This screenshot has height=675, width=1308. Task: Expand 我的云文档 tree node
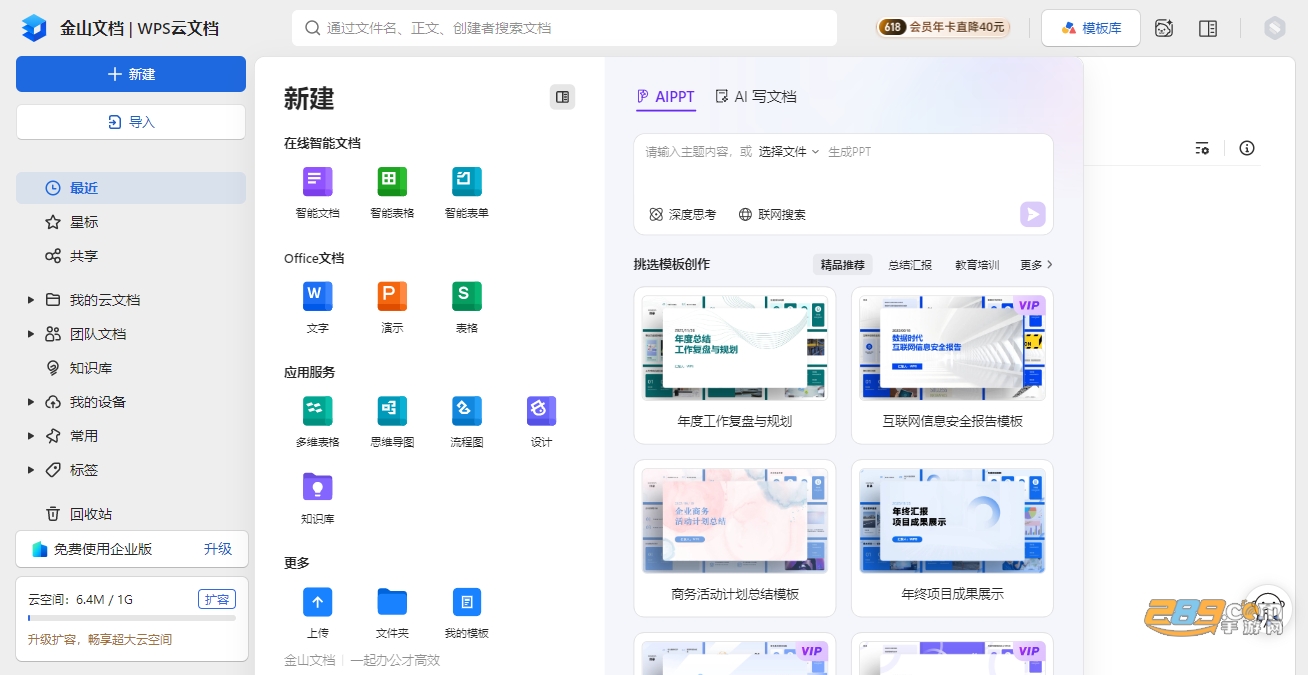click(x=31, y=300)
